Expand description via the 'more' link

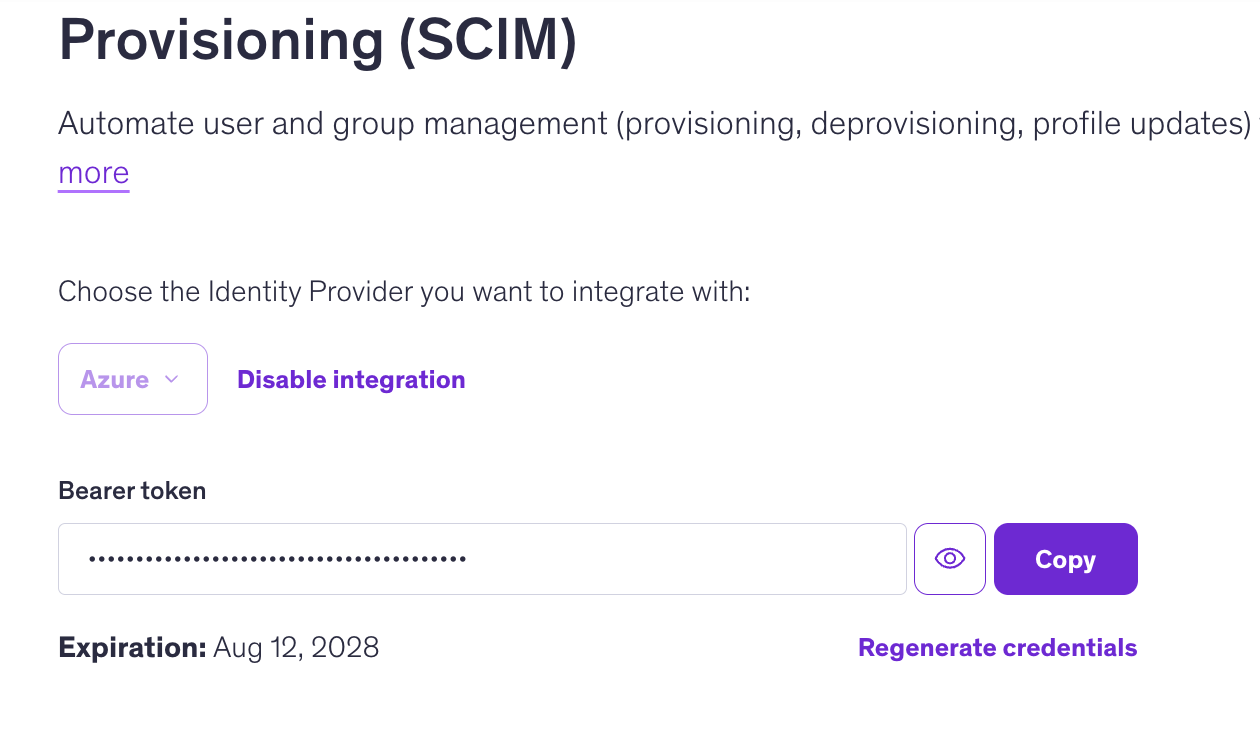point(94,173)
